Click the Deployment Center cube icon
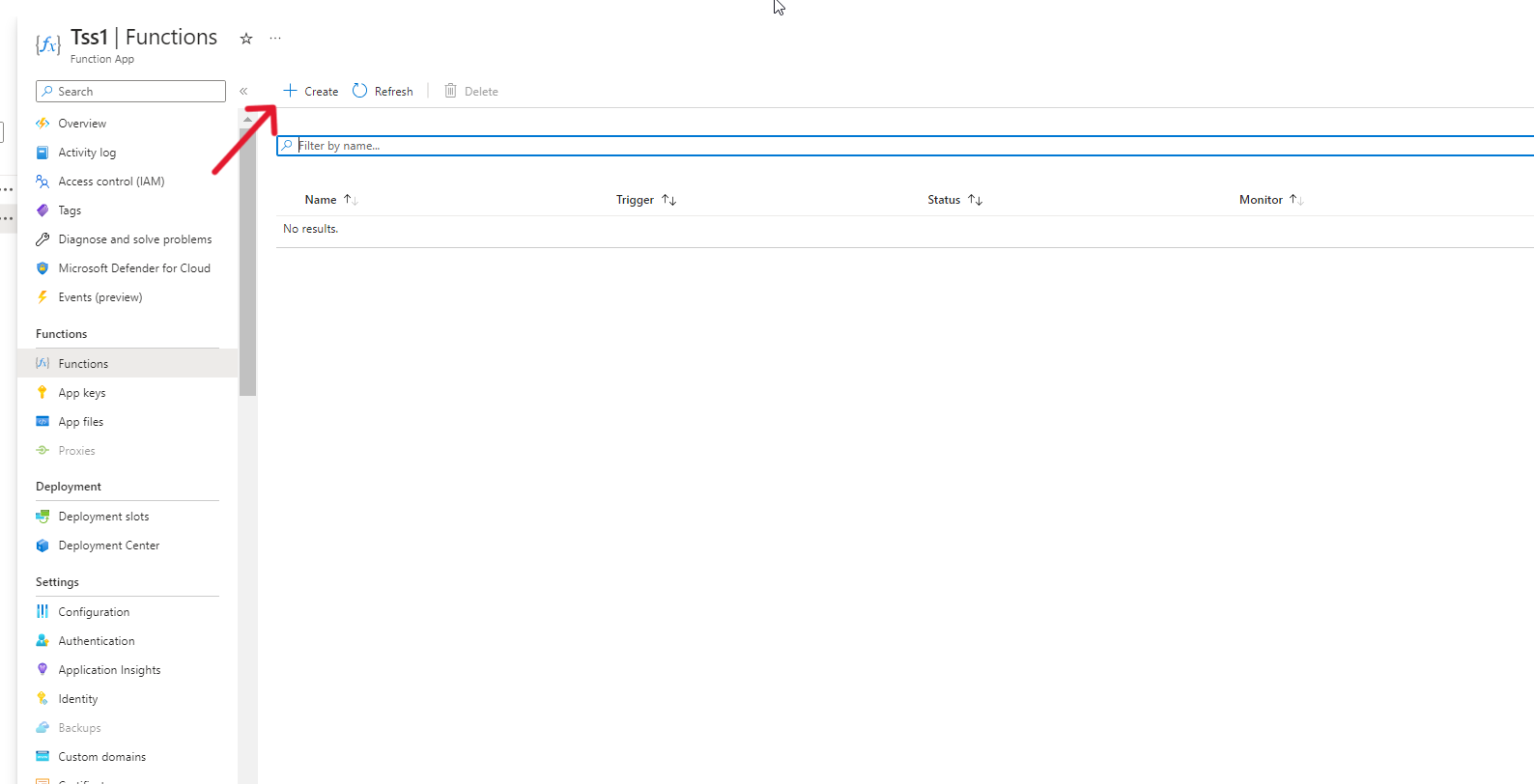Image resolution: width=1534 pixels, height=784 pixels. (43, 546)
